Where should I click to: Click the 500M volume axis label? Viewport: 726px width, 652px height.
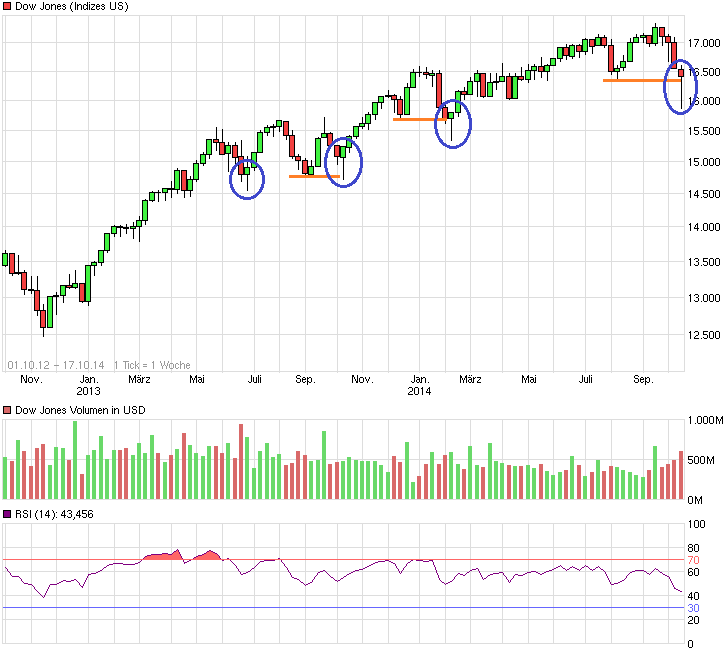click(701, 460)
